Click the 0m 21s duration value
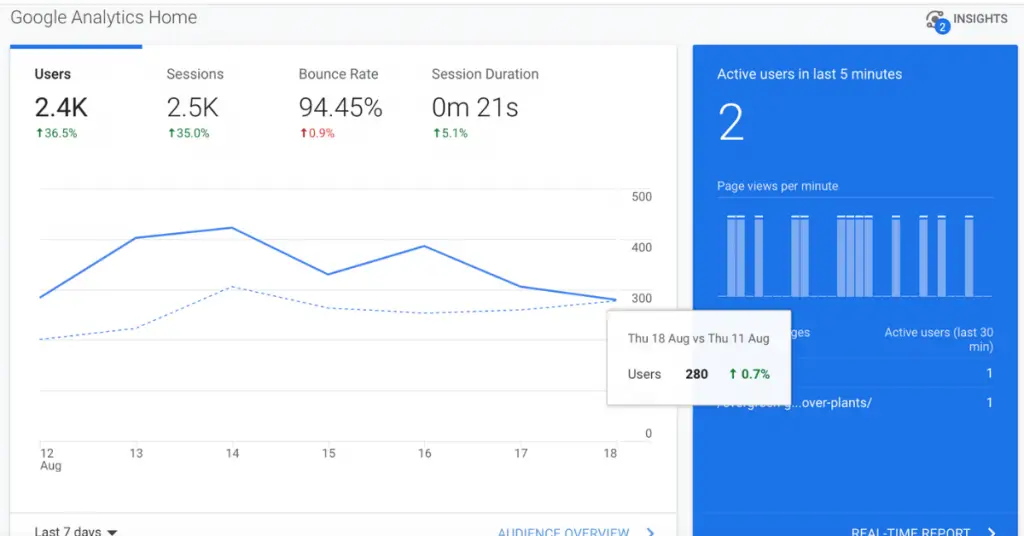This screenshot has height=536, width=1024. 475,108
